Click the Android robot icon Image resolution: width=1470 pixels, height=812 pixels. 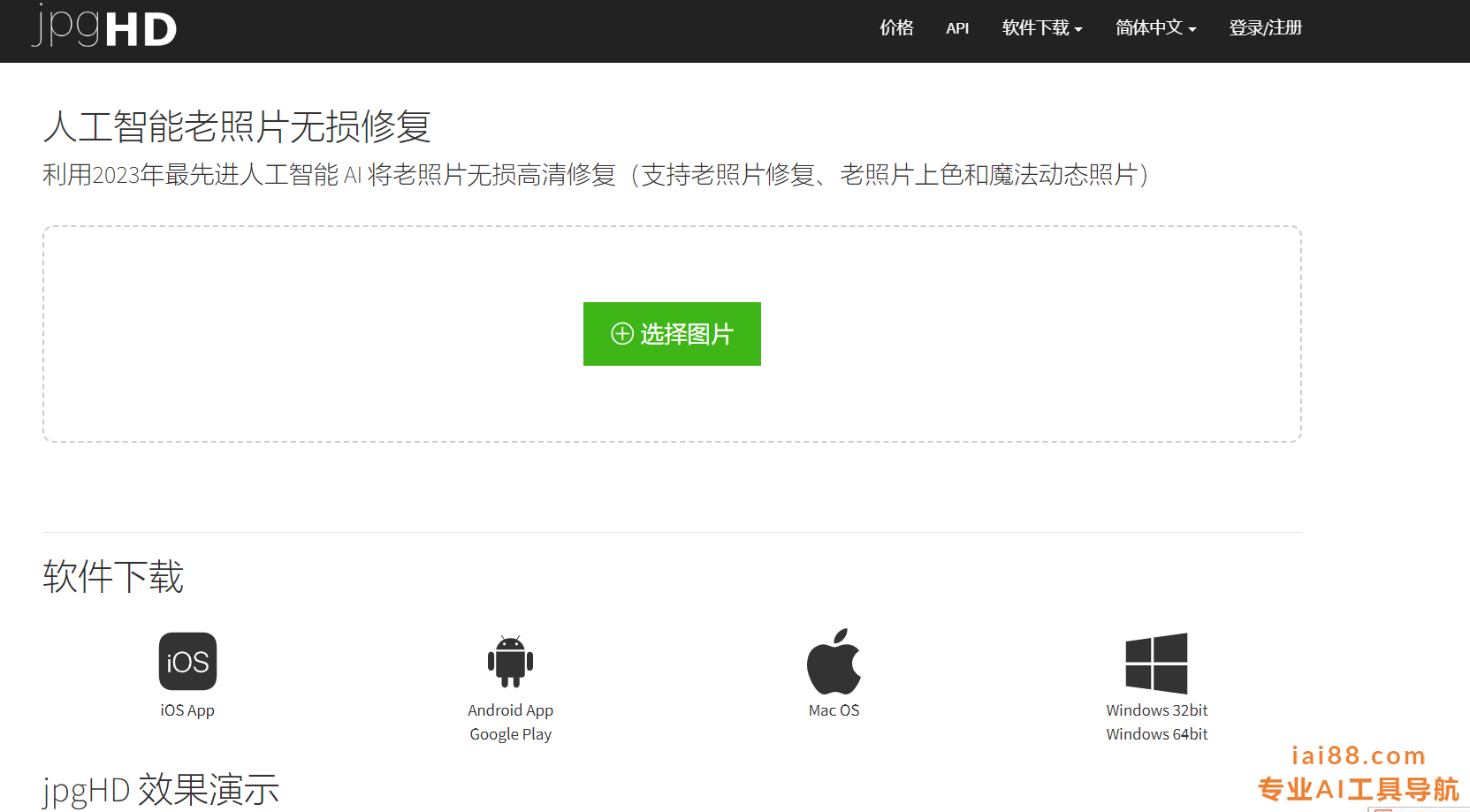click(x=511, y=661)
